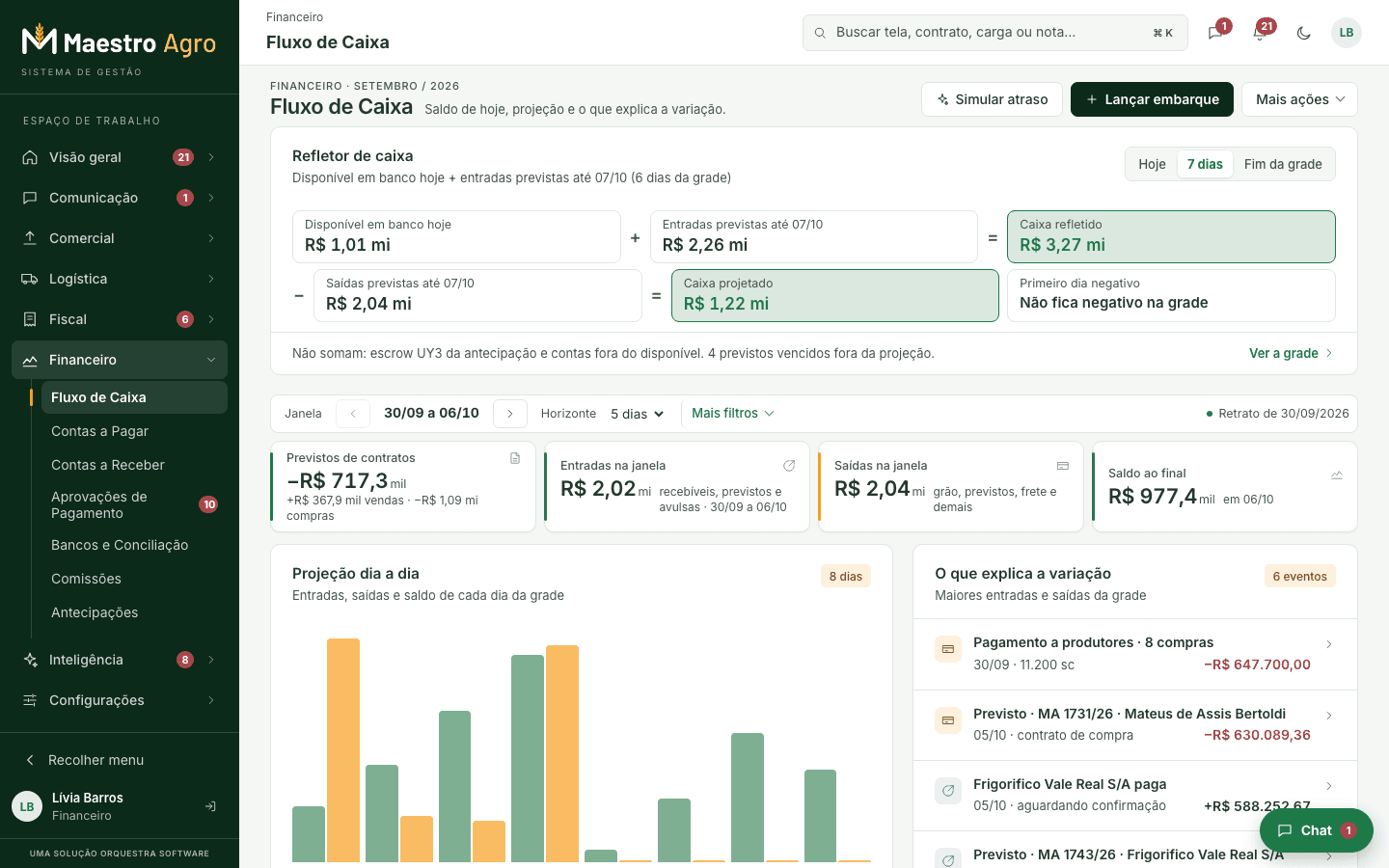Expand the Inteligência sidebar section

point(120,660)
